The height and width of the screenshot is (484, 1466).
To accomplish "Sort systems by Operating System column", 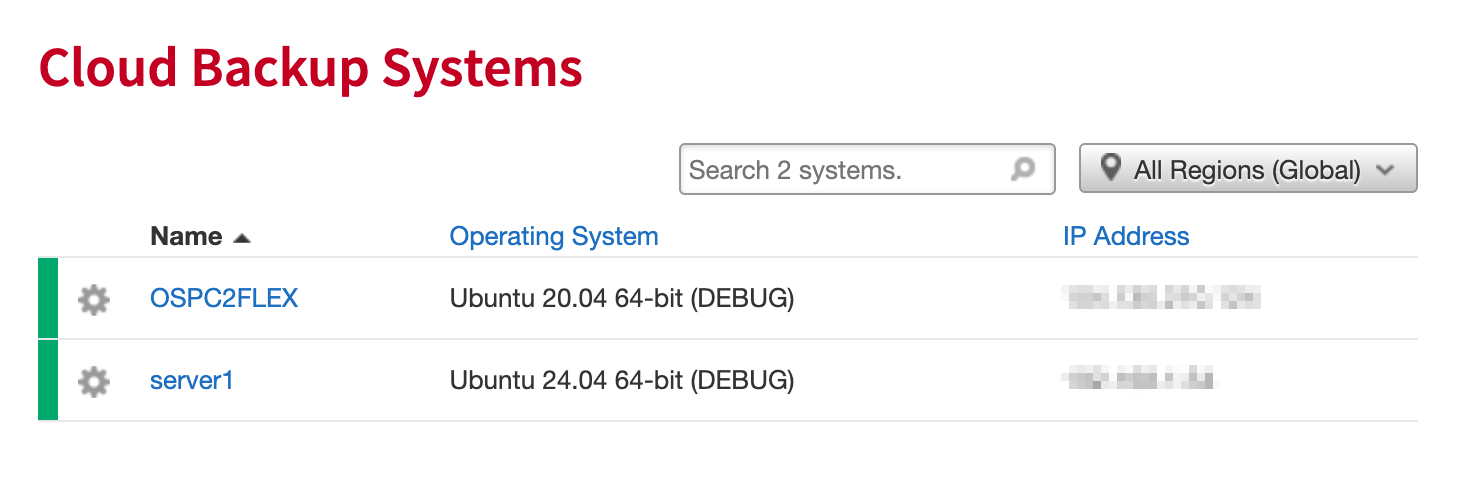I will coord(554,237).
